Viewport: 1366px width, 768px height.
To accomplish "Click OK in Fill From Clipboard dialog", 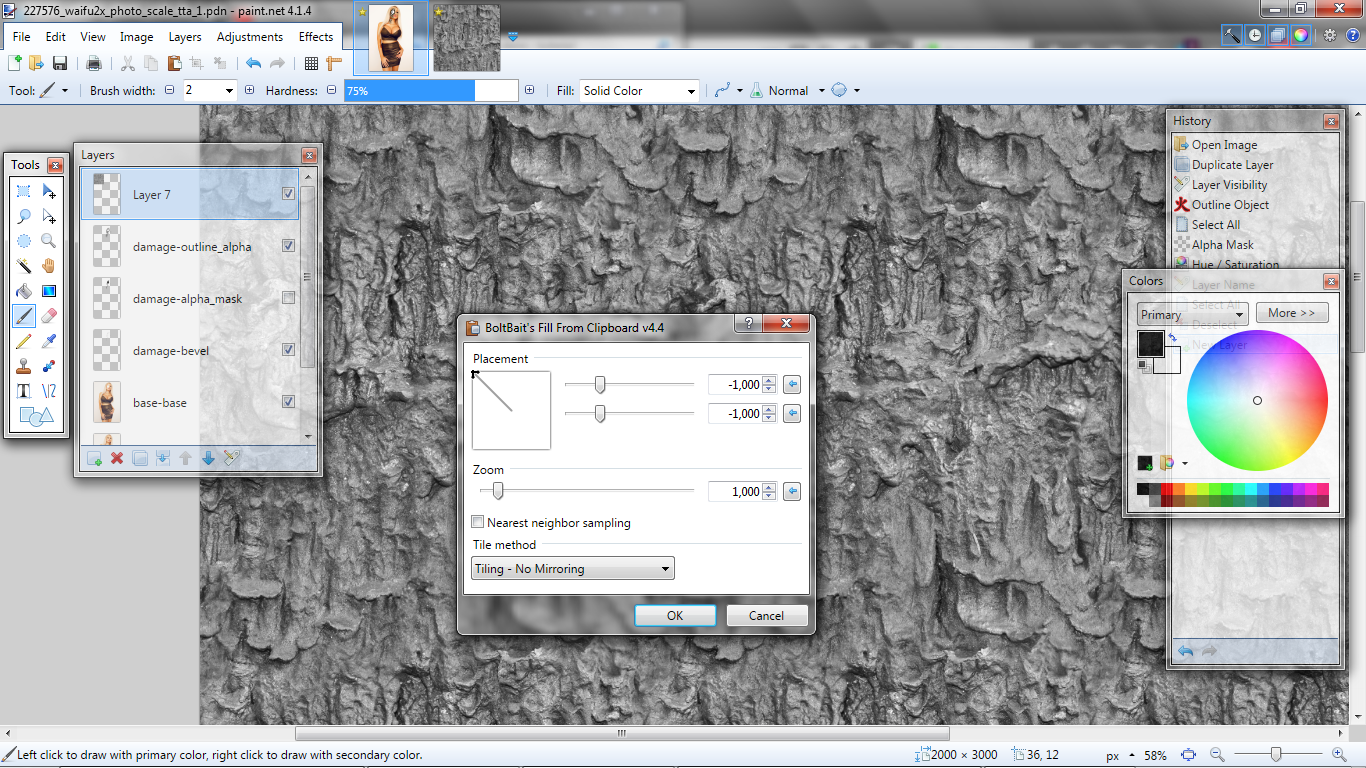I will point(675,616).
